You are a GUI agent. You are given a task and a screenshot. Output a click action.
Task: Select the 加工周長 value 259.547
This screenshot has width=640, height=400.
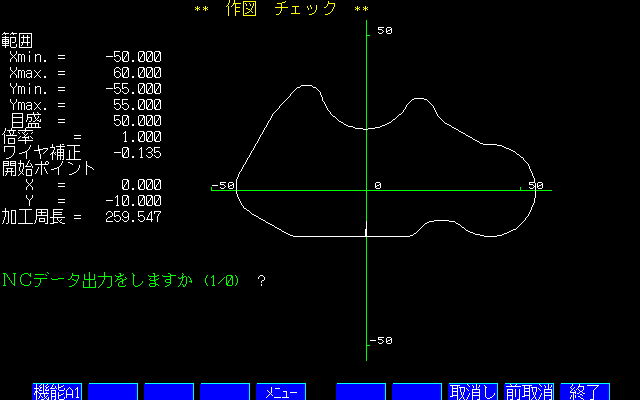133,217
